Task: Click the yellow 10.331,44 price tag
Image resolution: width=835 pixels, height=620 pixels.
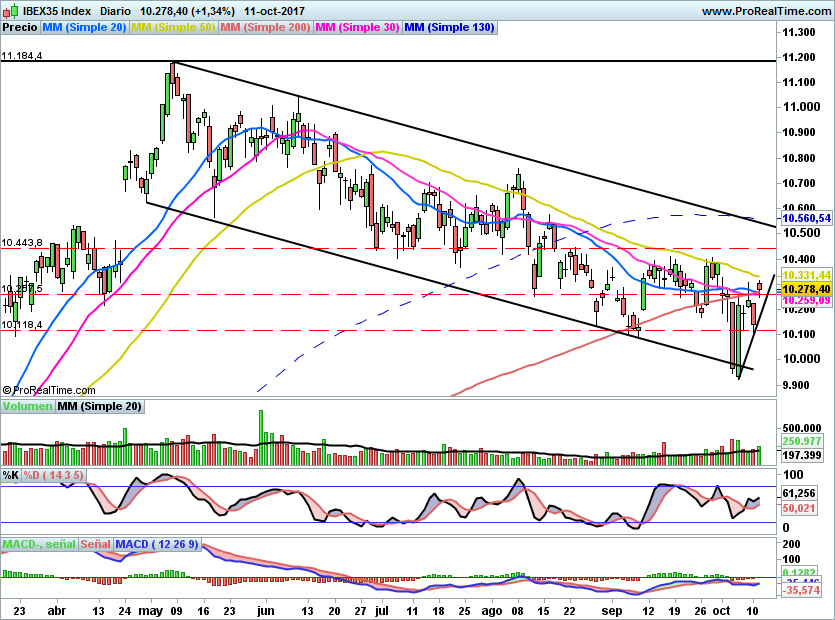Action: [806, 275]
